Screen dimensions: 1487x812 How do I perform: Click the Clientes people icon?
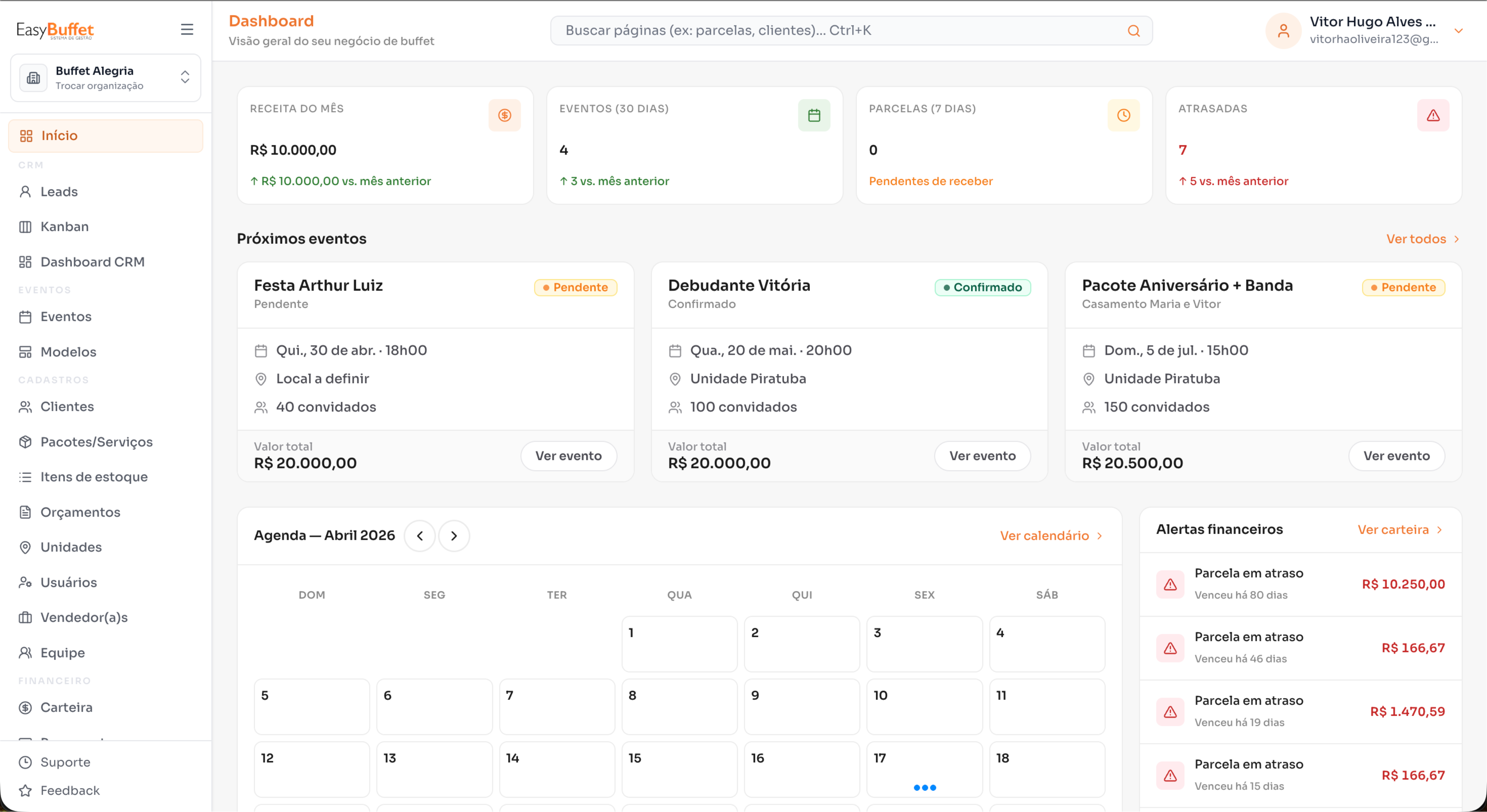coord(25,407)
